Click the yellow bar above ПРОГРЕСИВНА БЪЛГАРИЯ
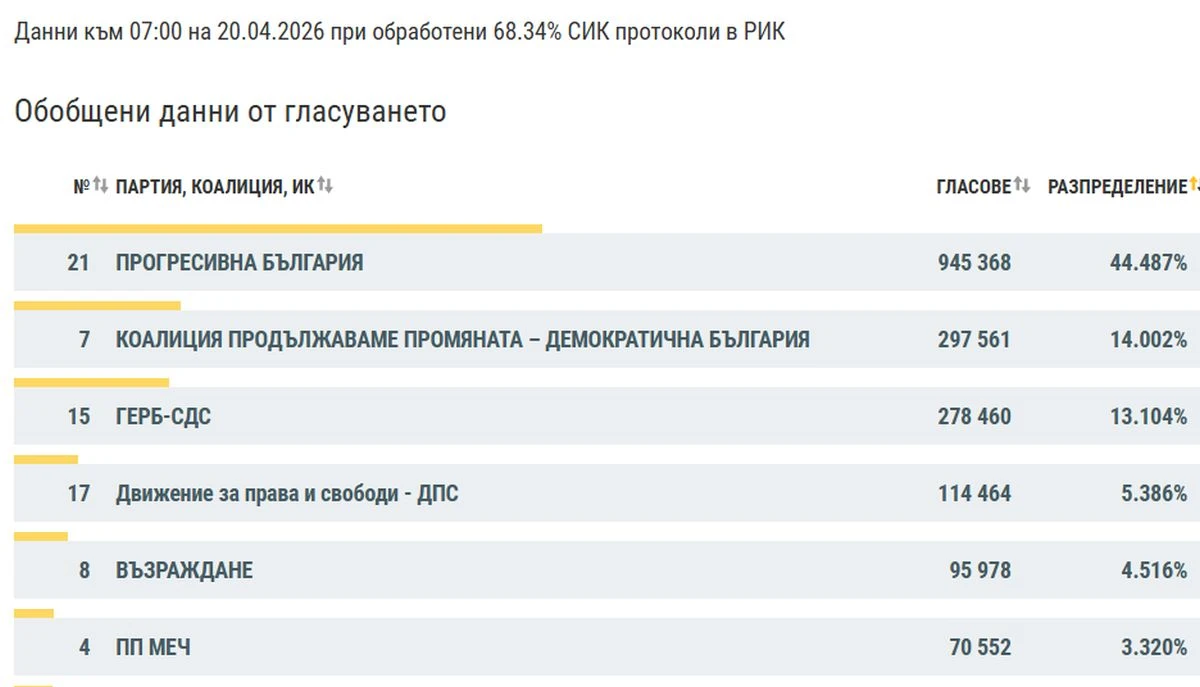Viewport: 1200px width, 687px height. [x=278, y=229]
